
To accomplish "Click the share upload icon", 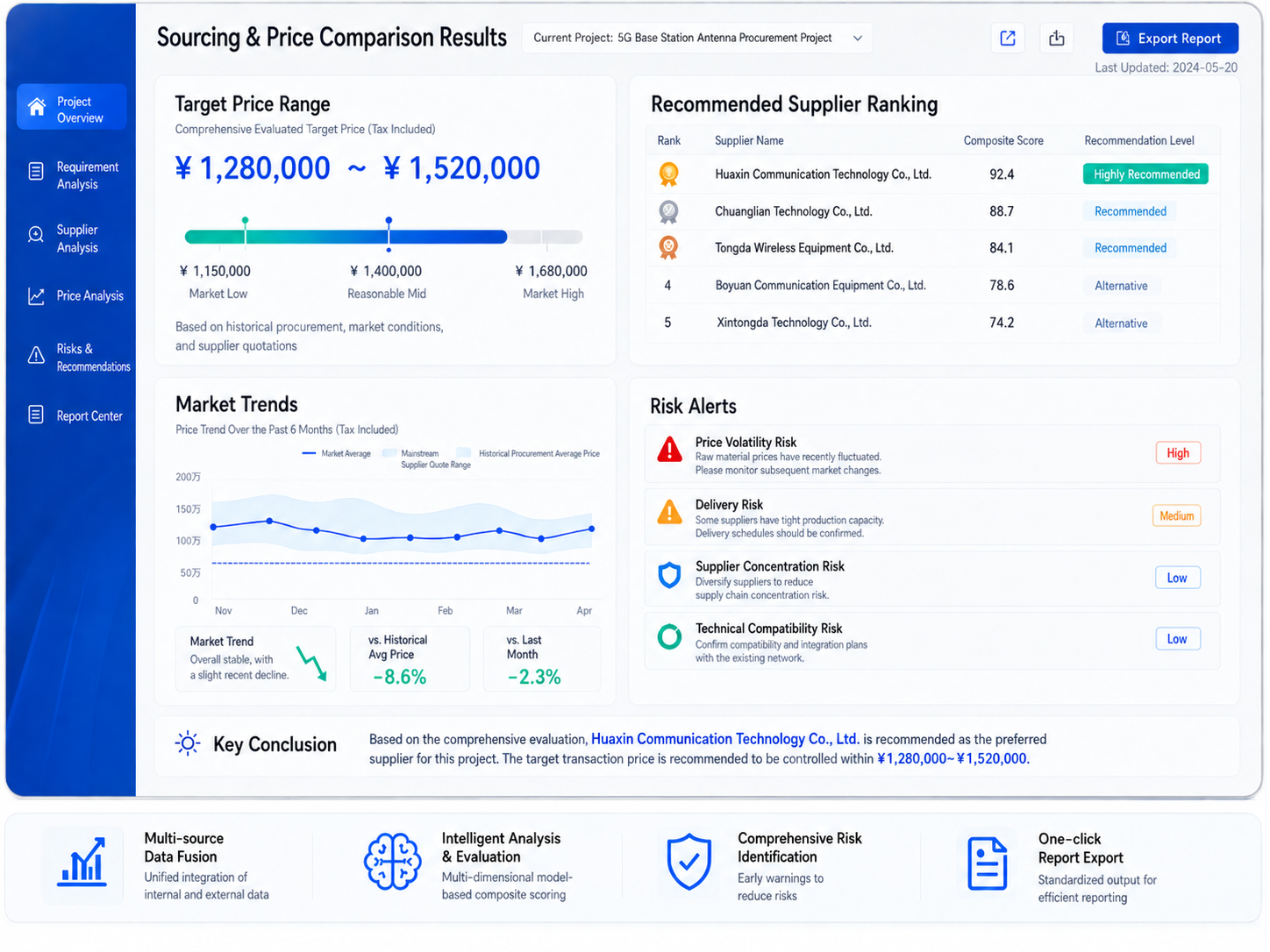I will click(1057, 39).
